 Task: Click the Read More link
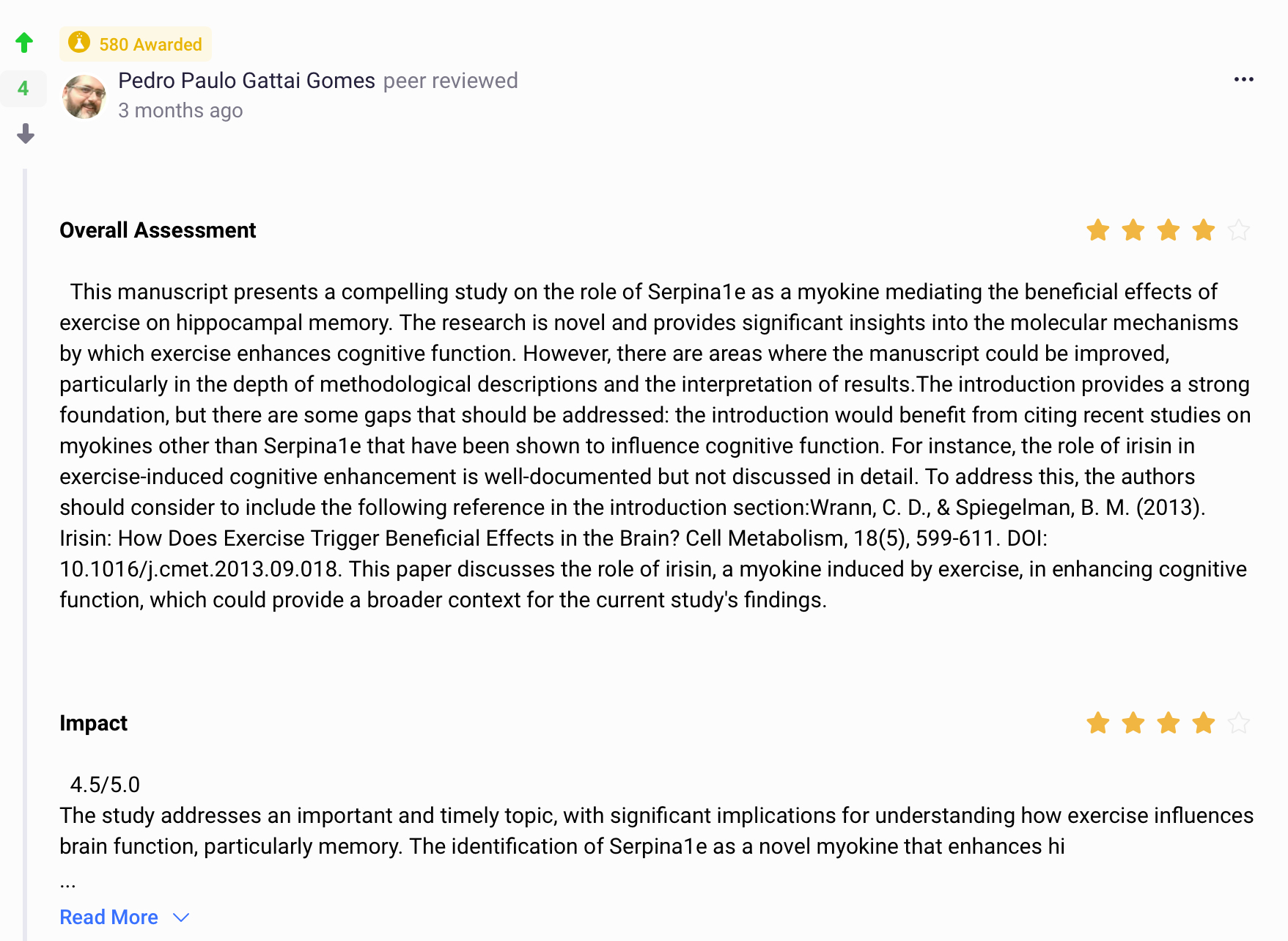pos(108,917)
